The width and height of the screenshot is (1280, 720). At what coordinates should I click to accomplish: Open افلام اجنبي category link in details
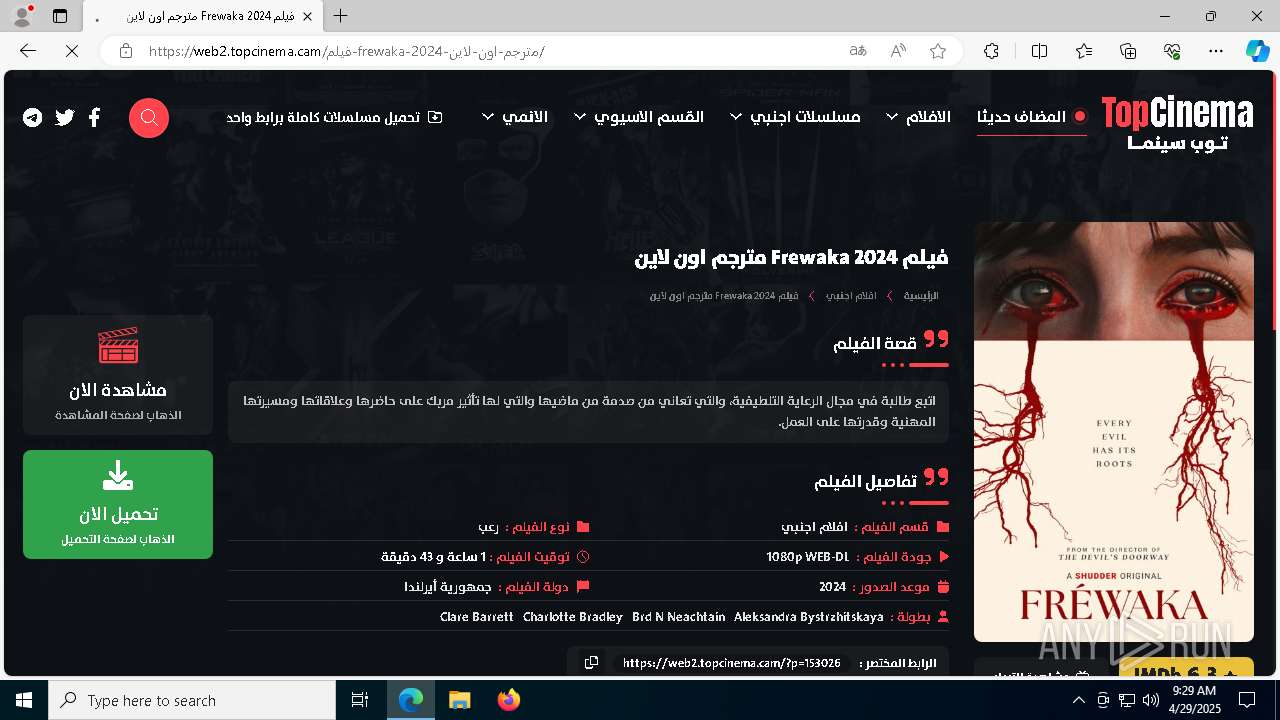click(814, 527)
